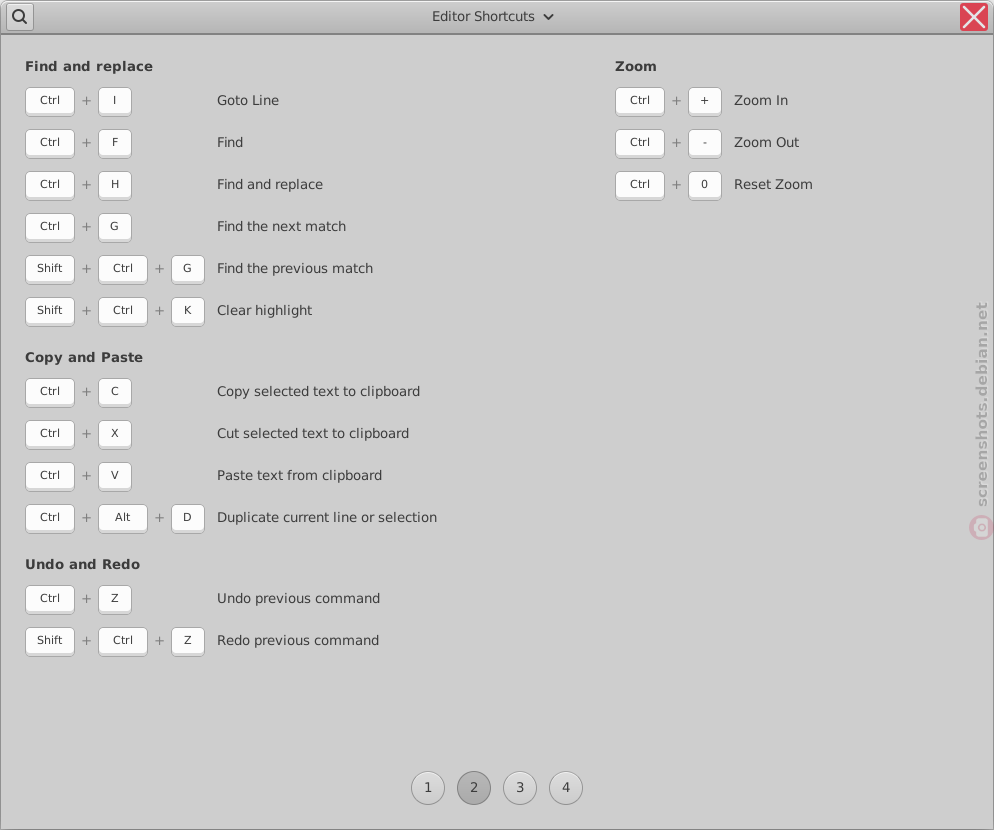Click the '0' keycap for Reset Zoom

click(x=704, y=185)
